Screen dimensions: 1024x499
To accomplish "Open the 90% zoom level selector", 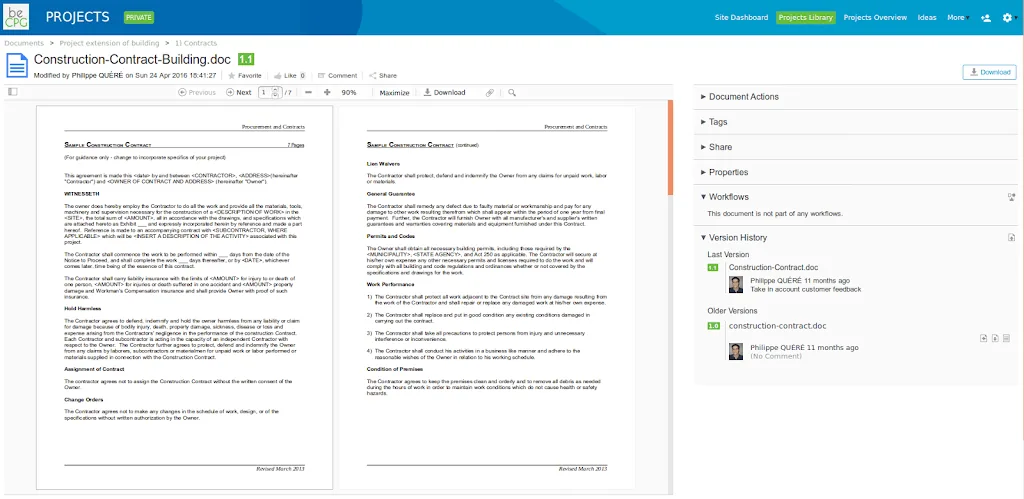I will click(x=349, y=93).
